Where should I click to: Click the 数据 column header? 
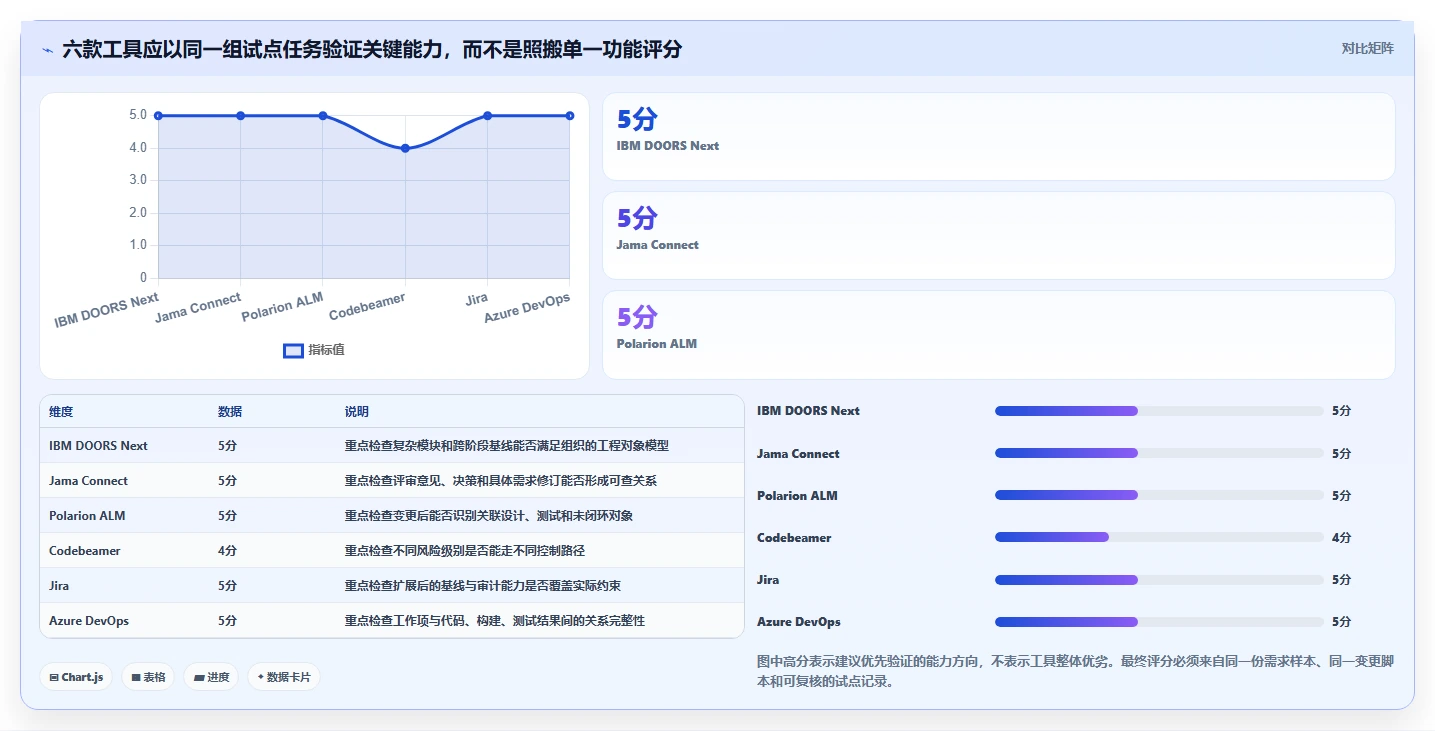pyautogui.click(x=230, y=412)
